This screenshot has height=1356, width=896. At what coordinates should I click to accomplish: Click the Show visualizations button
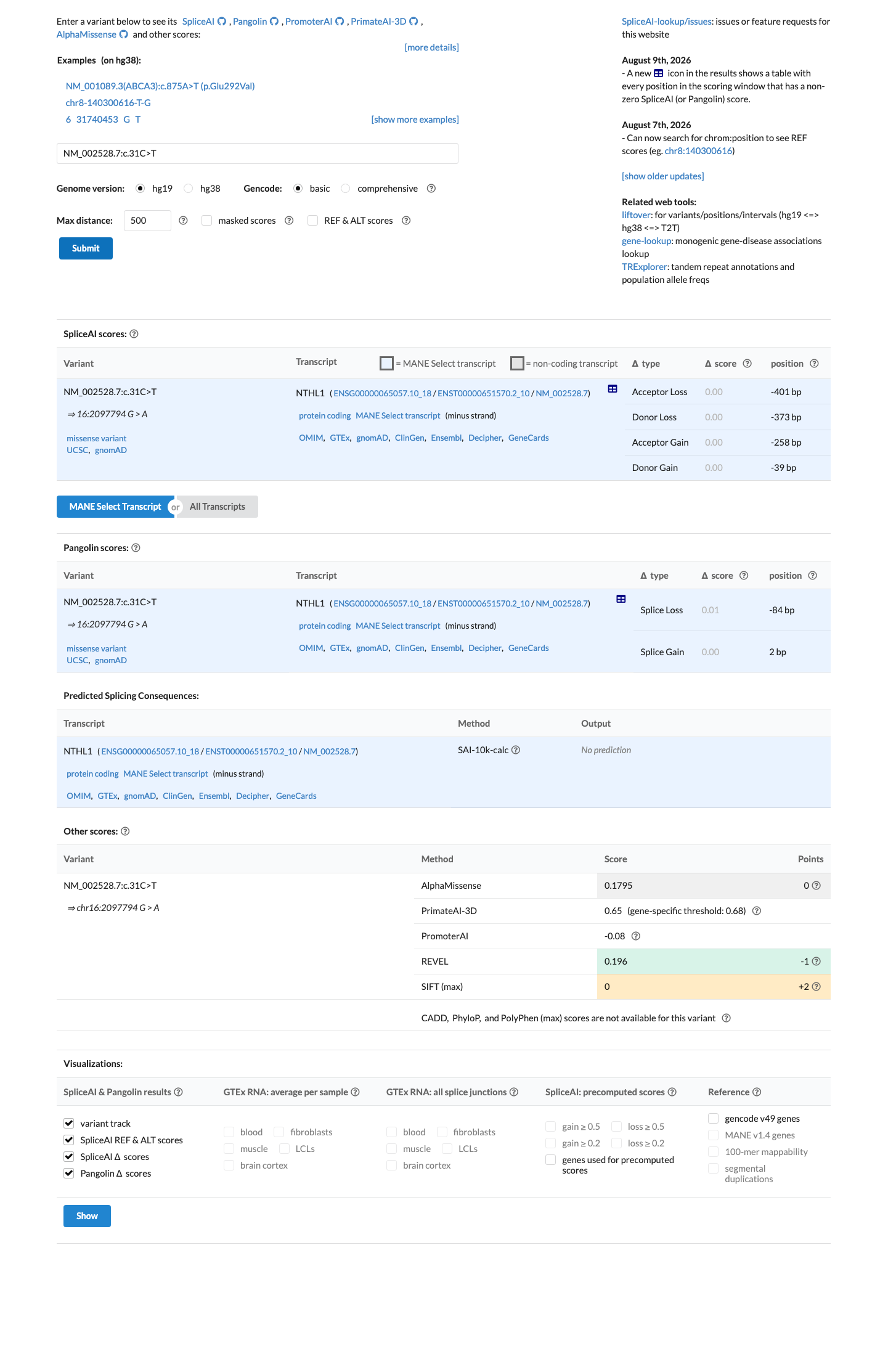(87, 1216)
